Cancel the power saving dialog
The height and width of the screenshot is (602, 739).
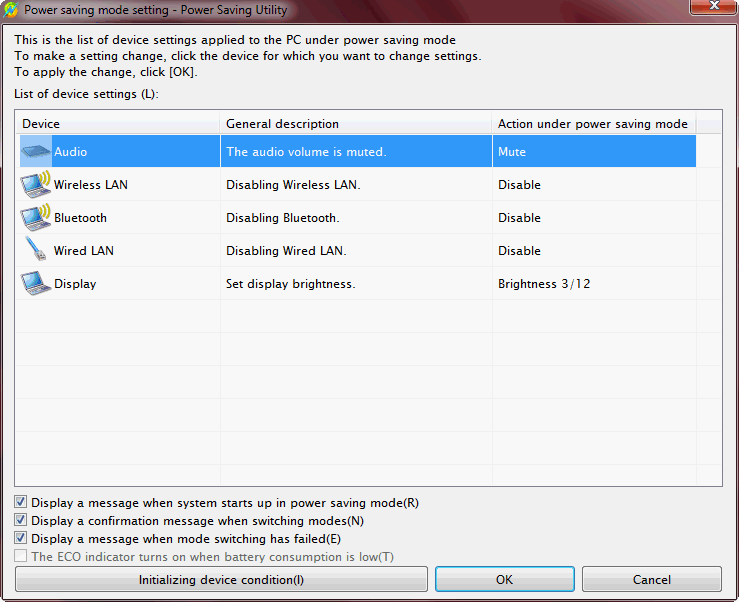click(x=651, y=579)
